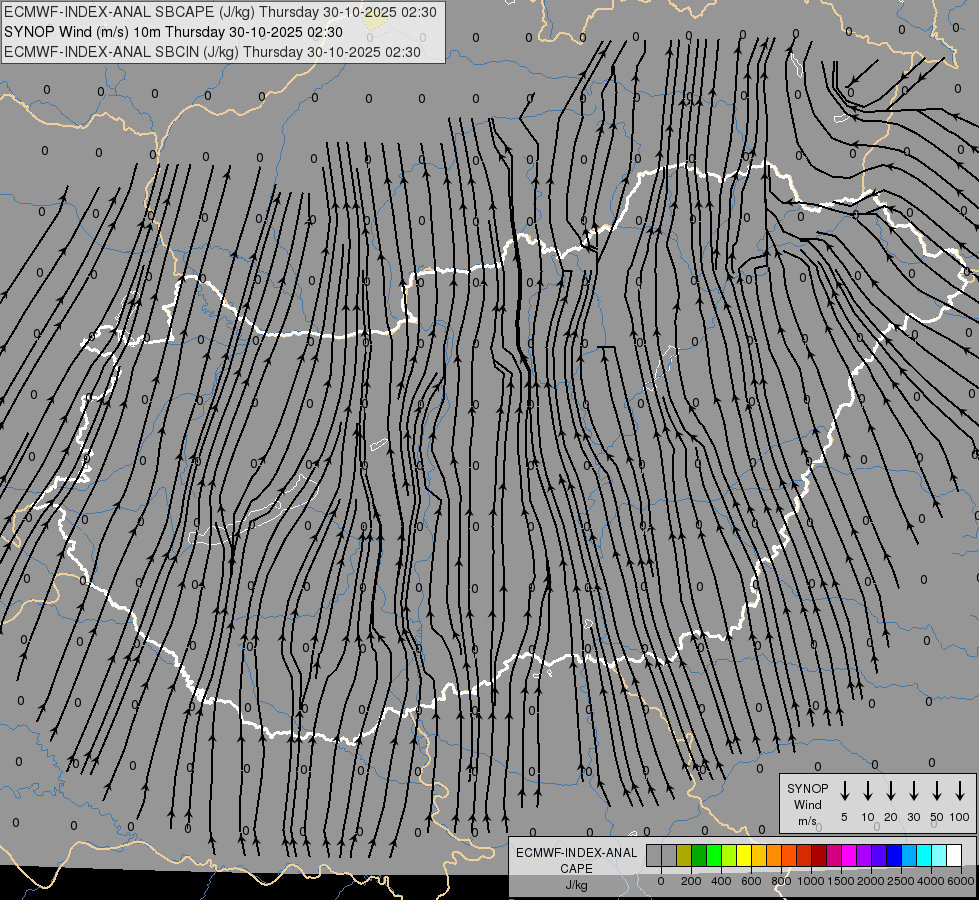Click the ECMWF-INDEX-ANAL CAPE legend label
979x900 pixels.
coord(576,868)
